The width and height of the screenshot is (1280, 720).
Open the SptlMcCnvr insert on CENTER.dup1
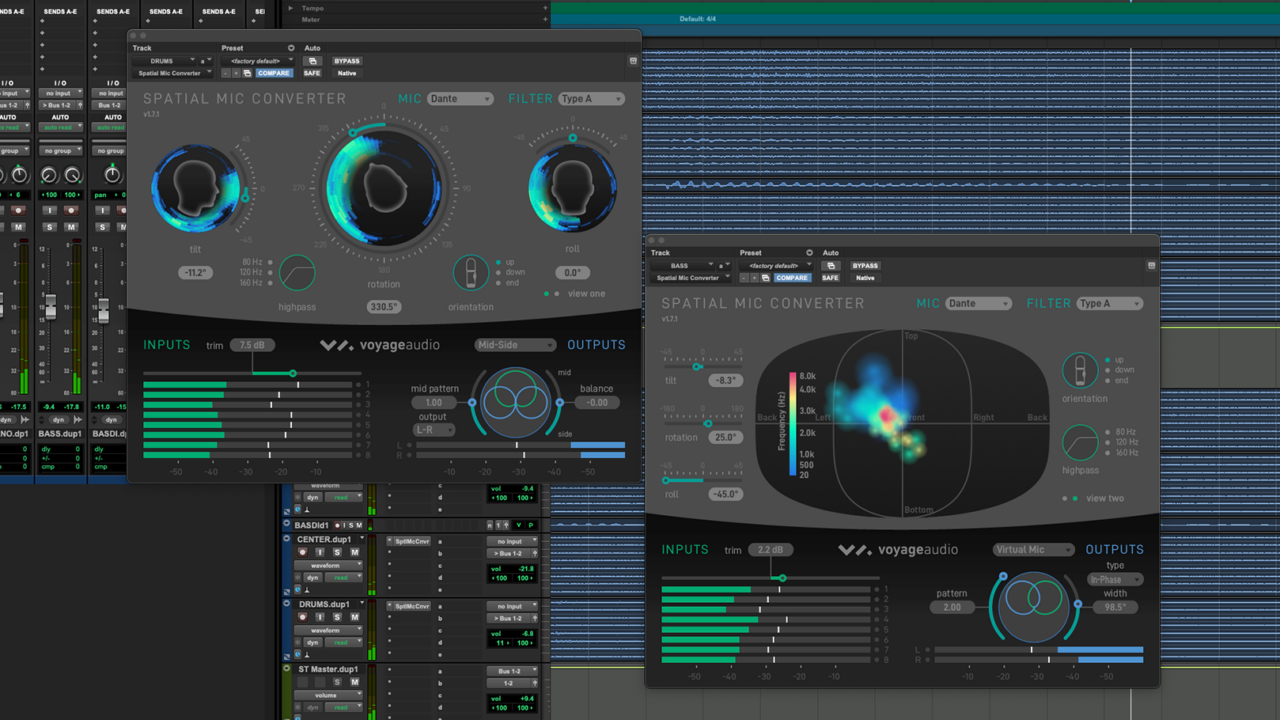(x=412, y=541)
